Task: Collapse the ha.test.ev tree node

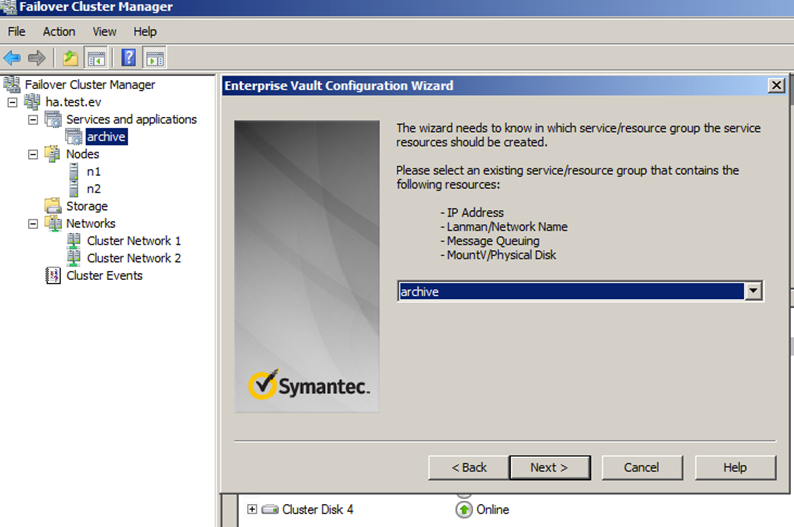Action: 12,102
